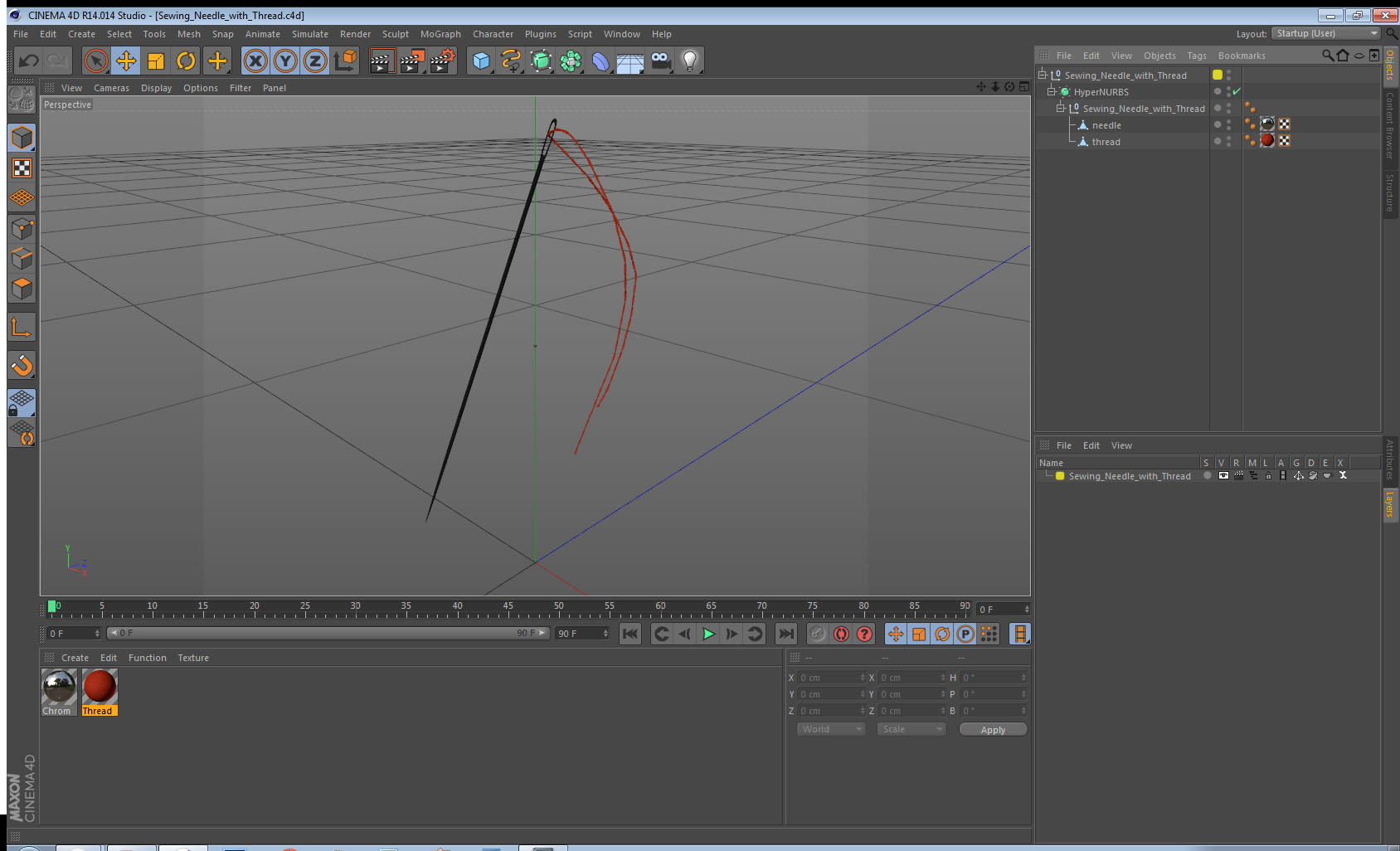1400x851 pixels.
Task: Select Edges mode in the sidebar
Action: click(x=22, y=258)
